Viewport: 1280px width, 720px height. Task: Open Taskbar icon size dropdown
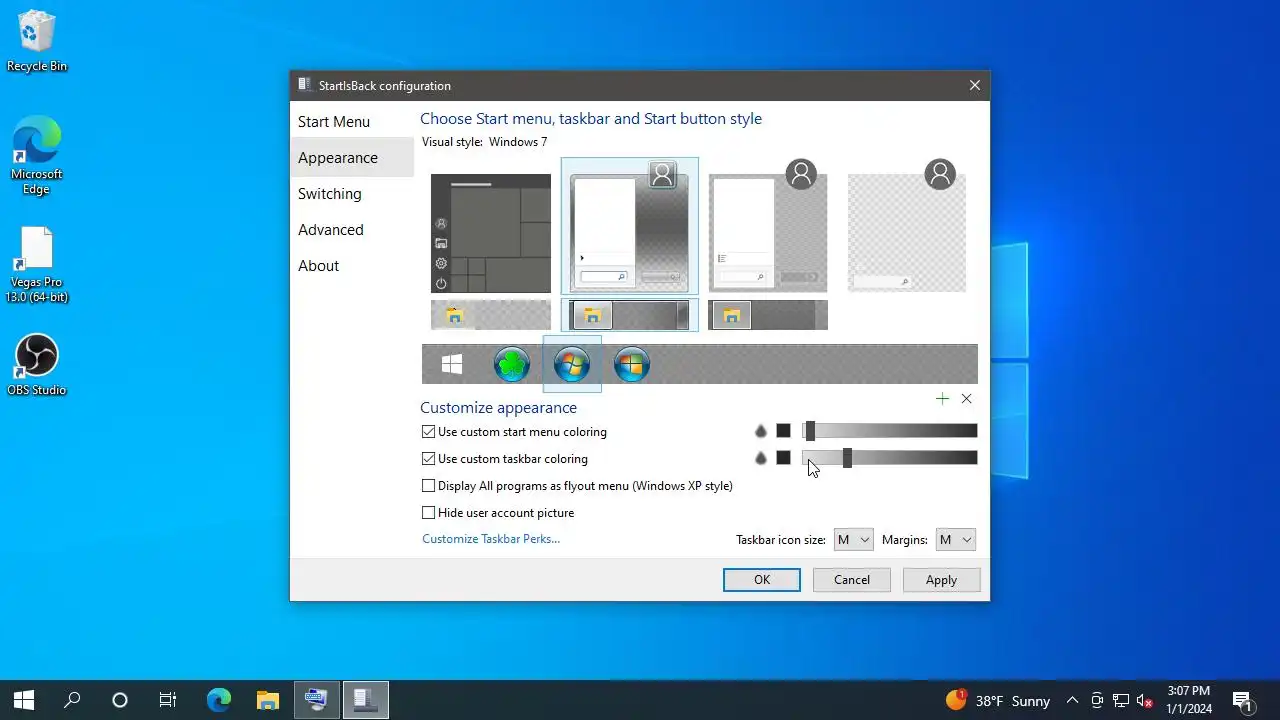pos(854,540)
